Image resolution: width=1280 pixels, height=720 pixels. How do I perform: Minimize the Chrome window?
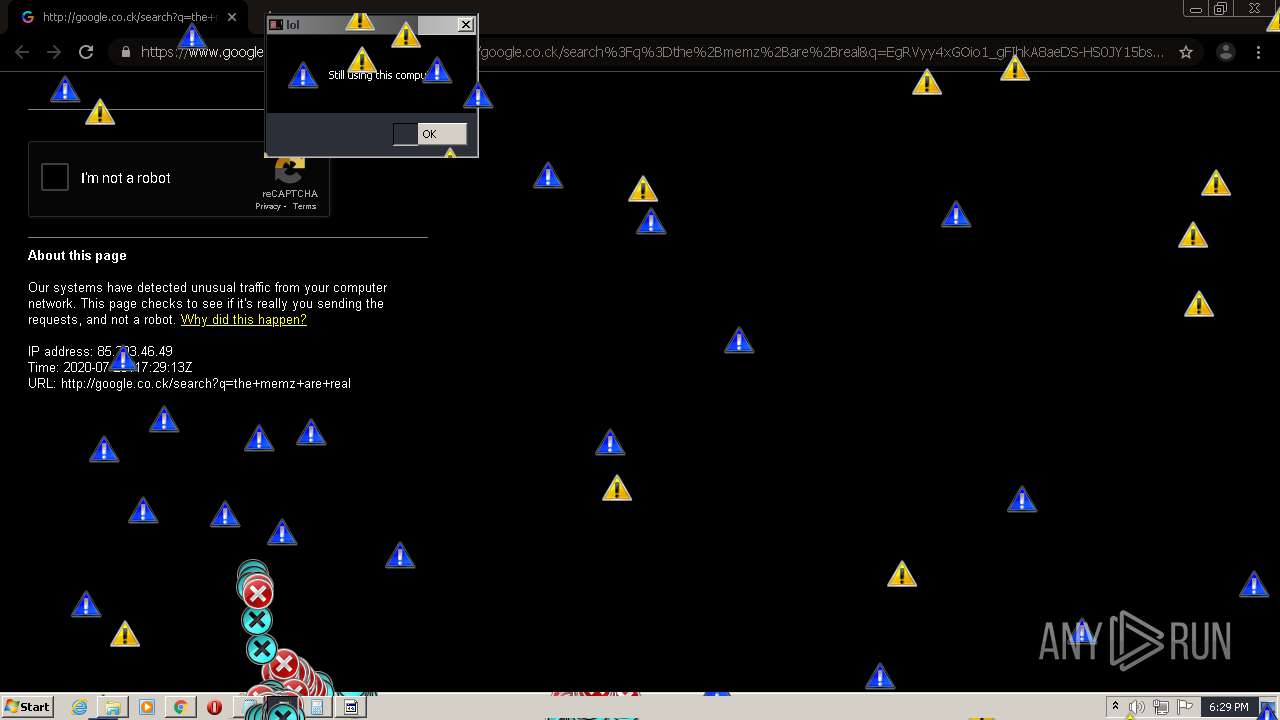pyautogui.click(x=1195, y=9)
